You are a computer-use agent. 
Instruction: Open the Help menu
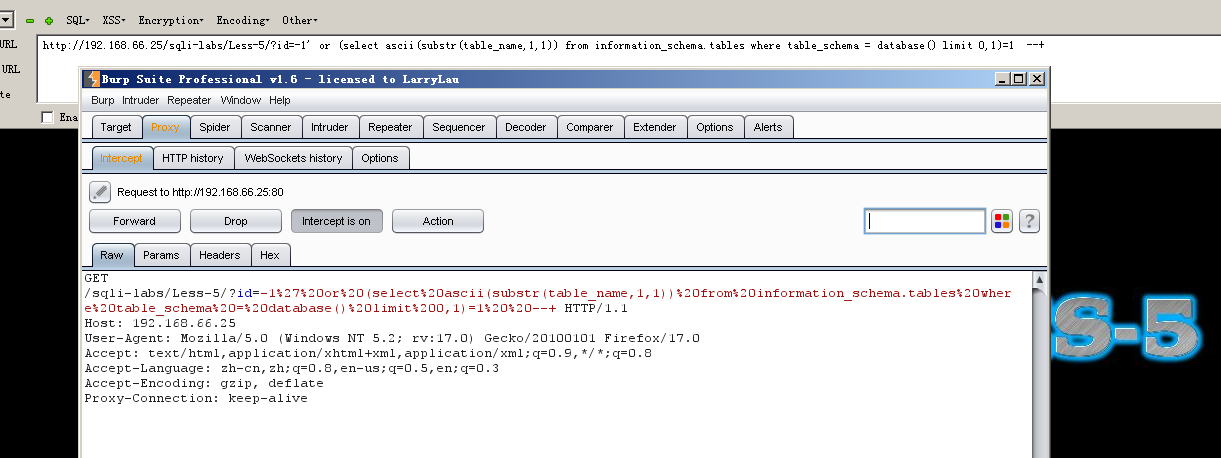(x=280, y=100)
